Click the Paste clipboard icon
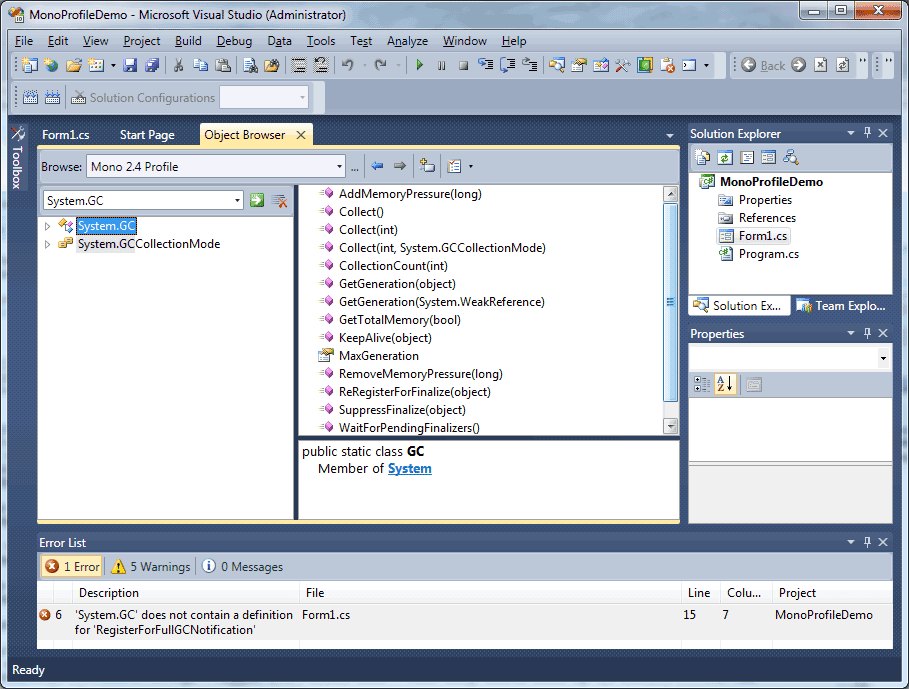The width and height of the screenshot is (909, 689). tap(223, 65)
